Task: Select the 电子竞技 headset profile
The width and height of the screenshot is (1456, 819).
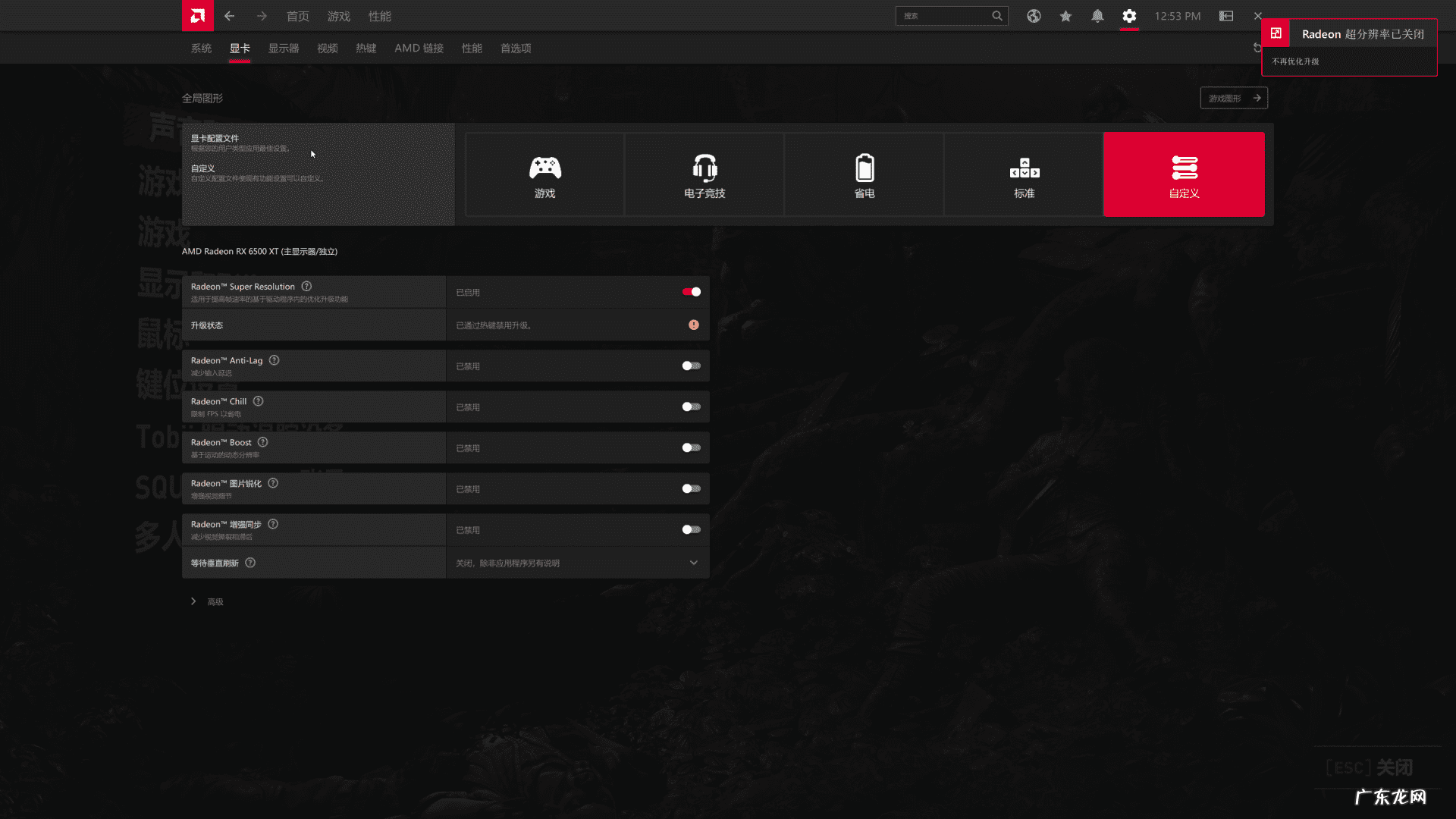Action: click(x=704, y=175)
